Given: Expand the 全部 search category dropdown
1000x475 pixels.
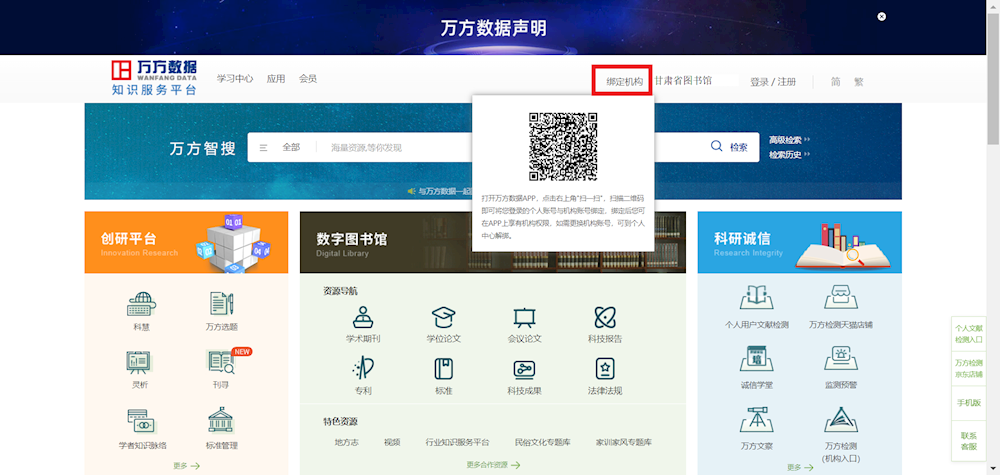Looking at the screenshot, I should click(281, 147).
